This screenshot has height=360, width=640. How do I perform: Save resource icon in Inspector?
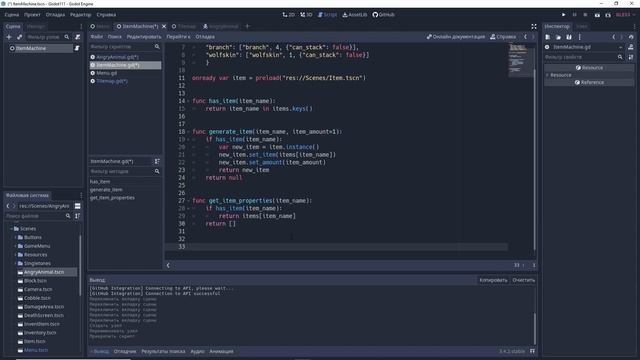coord(569,37)
